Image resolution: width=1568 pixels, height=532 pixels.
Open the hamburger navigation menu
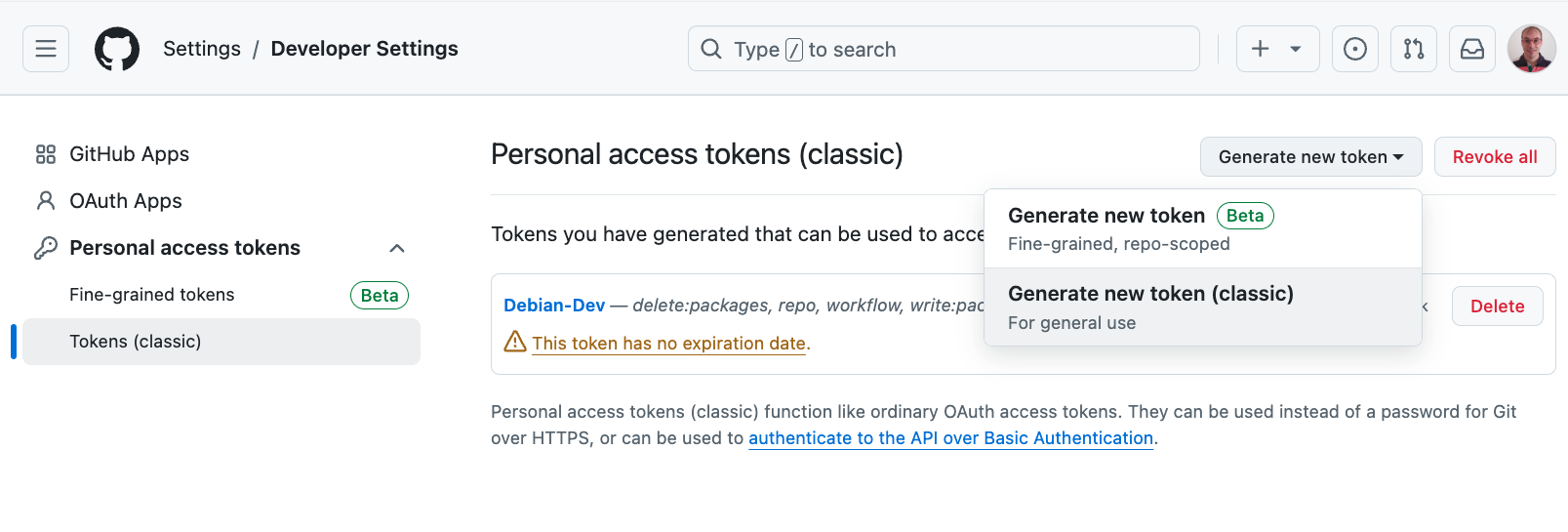46,49
